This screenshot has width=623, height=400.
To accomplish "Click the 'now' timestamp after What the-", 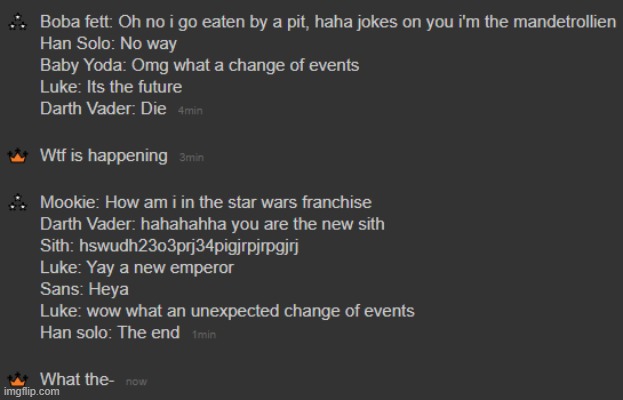I will point(136,382).
